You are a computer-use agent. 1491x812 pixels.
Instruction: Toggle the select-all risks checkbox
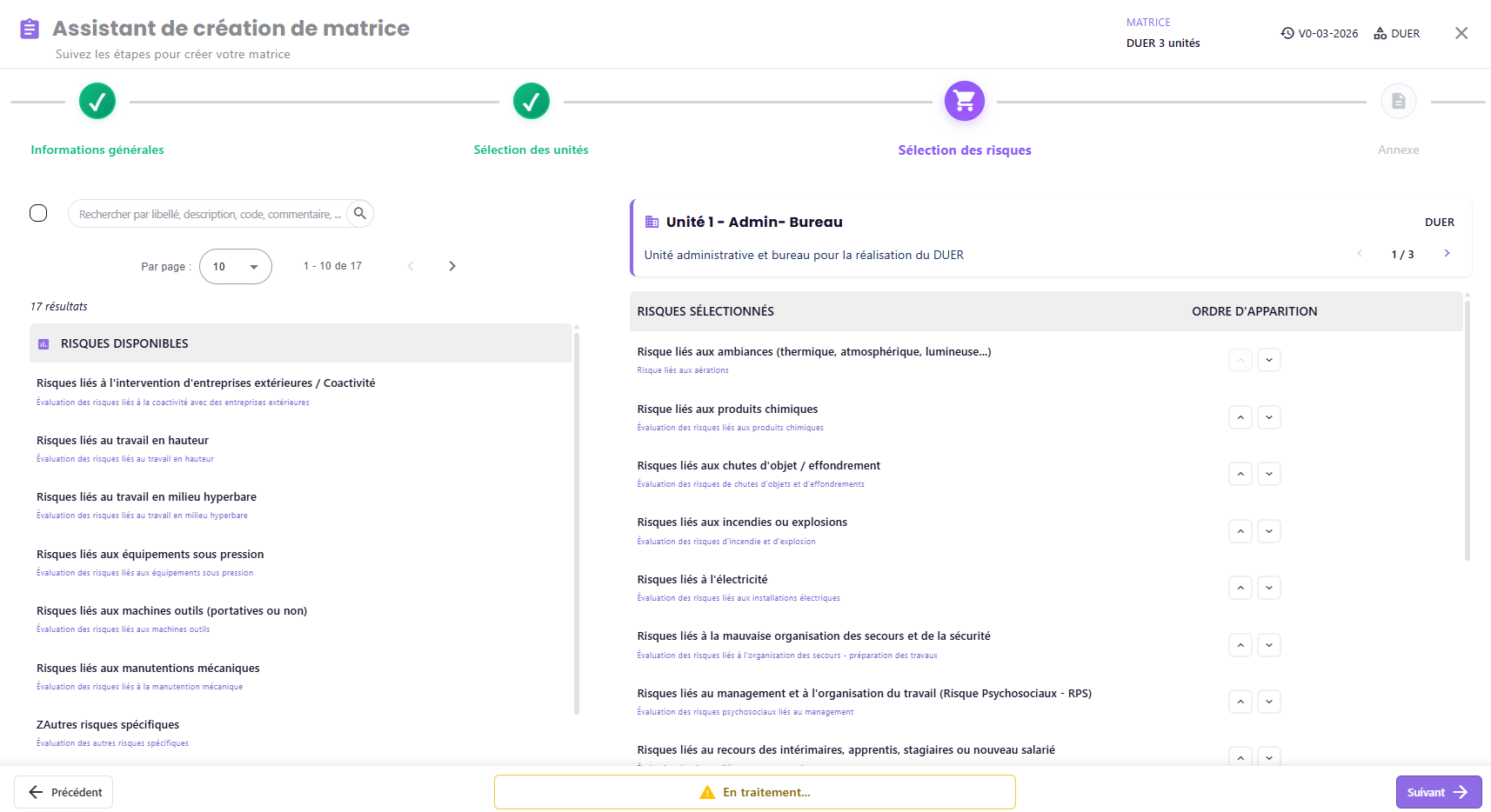click(38, 213)
